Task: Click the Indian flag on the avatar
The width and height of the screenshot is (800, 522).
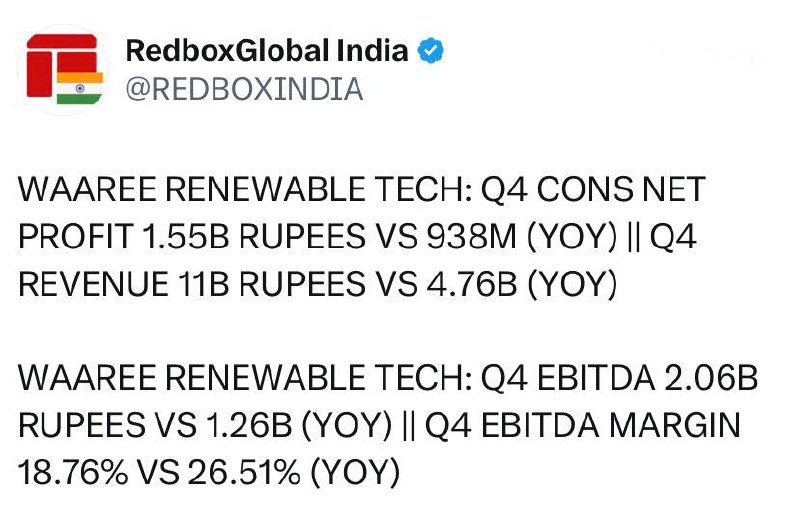Action: tap(80, 87)
